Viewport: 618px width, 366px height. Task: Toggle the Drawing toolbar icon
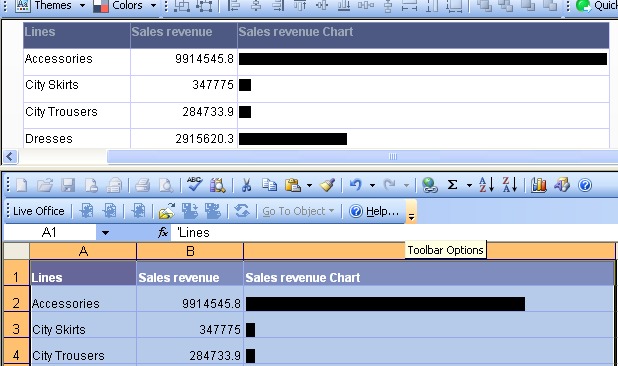pos(562,185)
